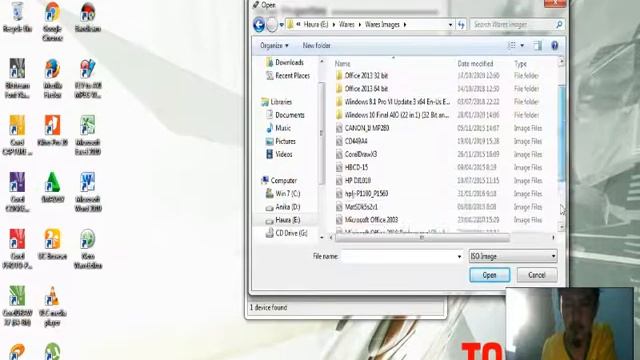Select the CANON_IJ MP280 image file

(367, 128)
